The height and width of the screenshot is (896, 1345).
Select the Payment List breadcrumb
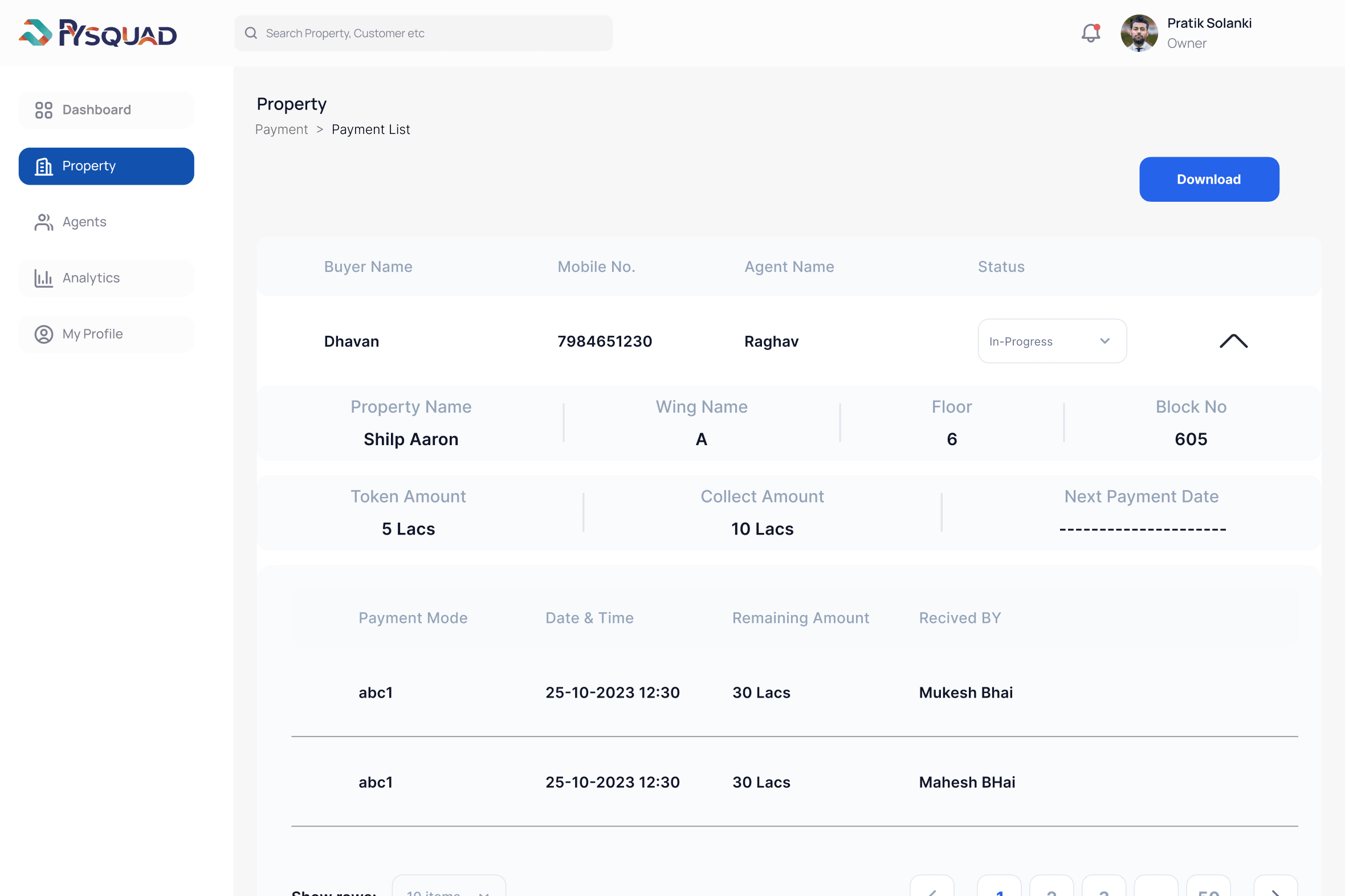point(370,129)
